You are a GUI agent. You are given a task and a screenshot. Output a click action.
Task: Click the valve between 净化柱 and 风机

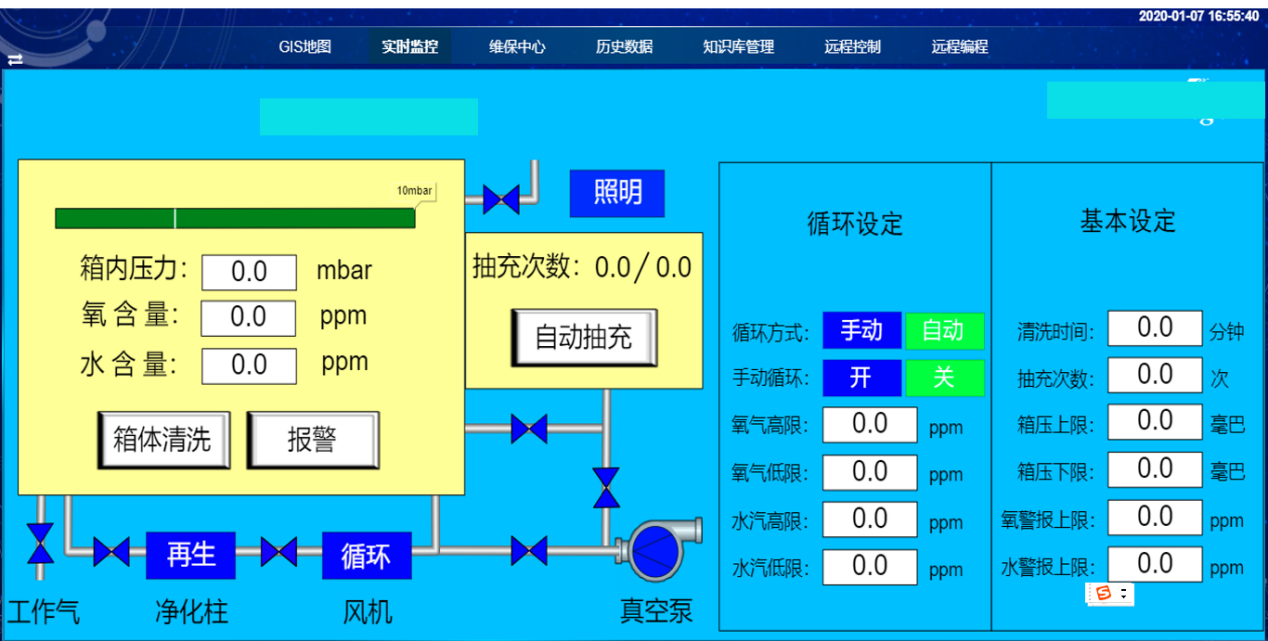pos(278,554)
